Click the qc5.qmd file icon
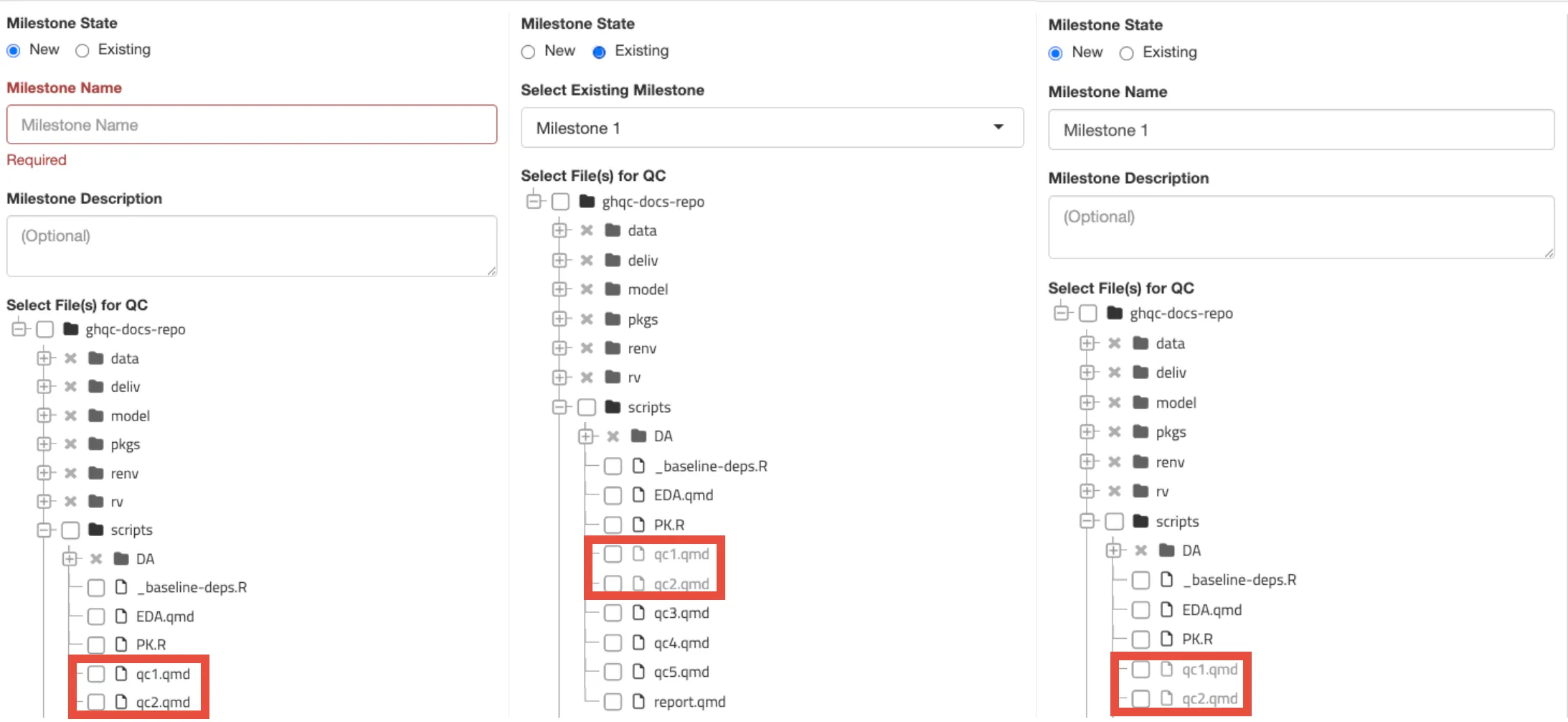The height and width of the screenshot is (722, 1568). point(638,672)
